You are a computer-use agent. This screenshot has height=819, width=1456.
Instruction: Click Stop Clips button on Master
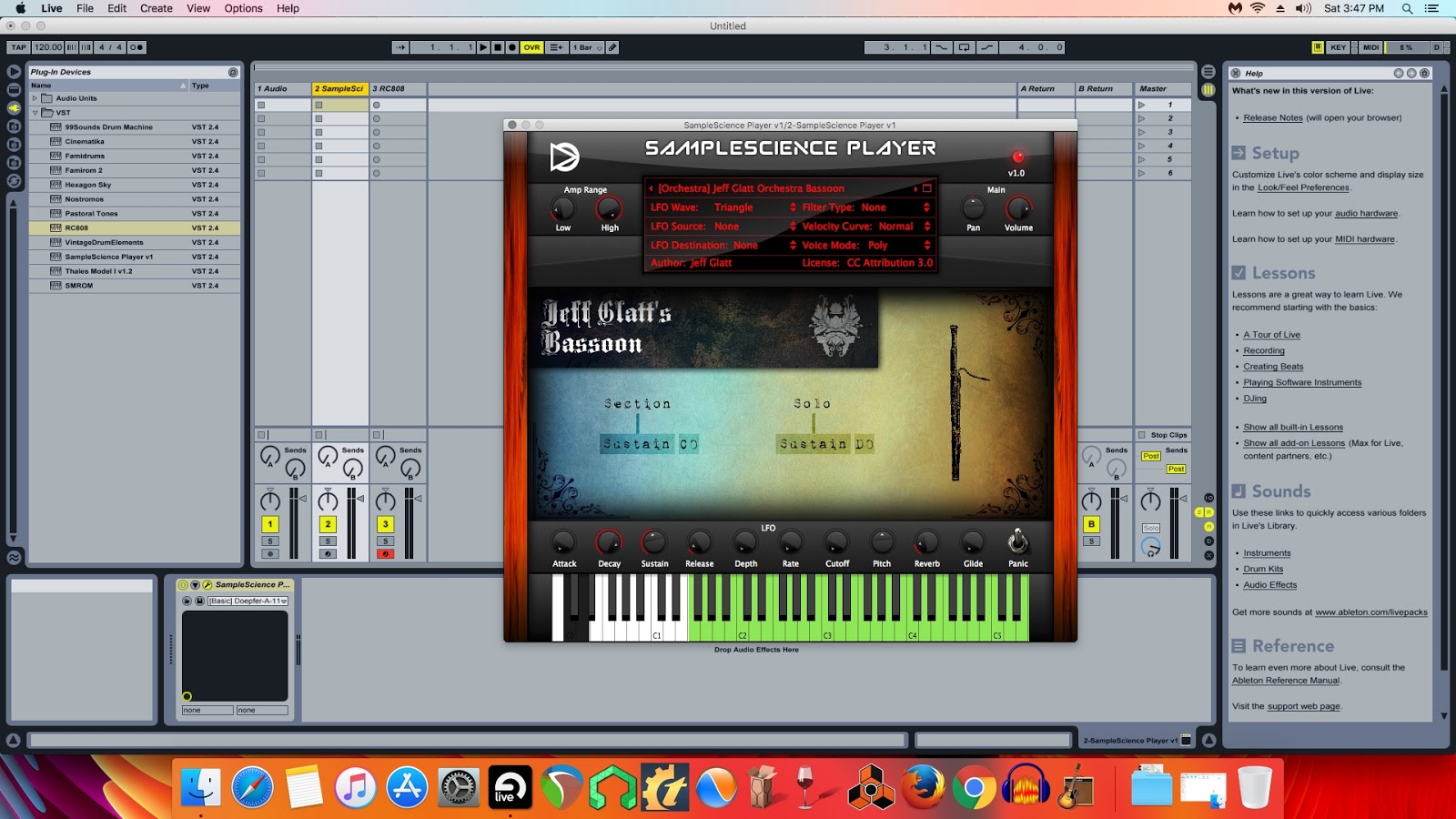pyautogui.click(x=1163, y=435)
